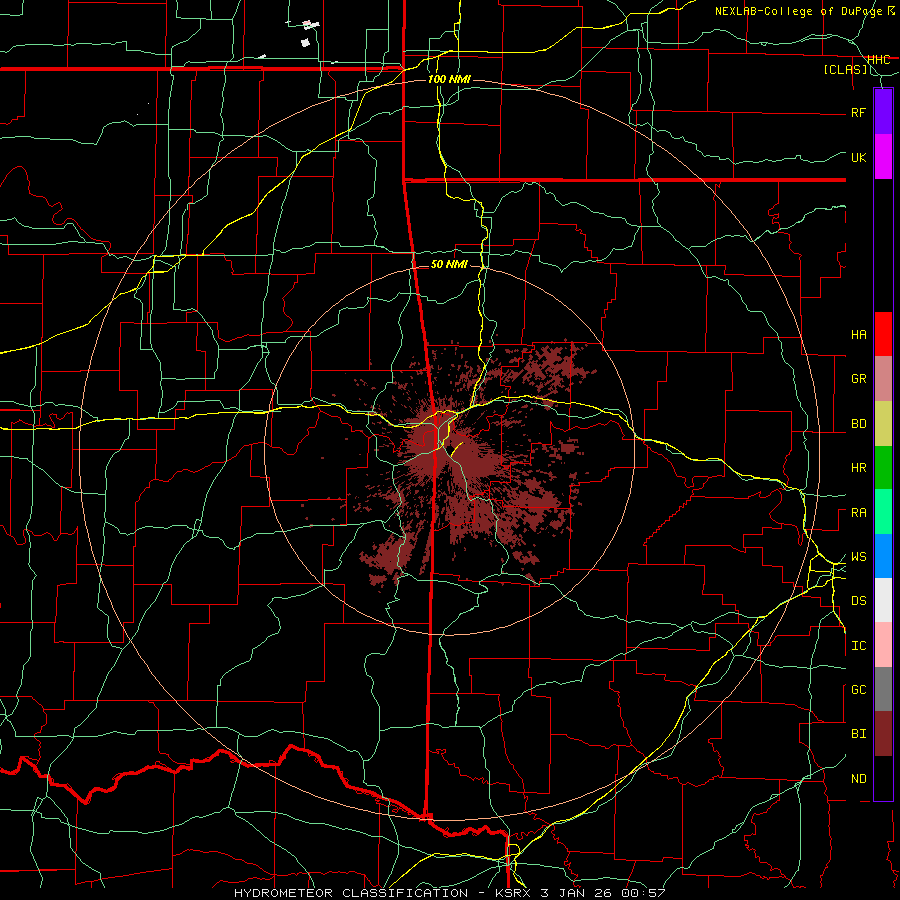Image resolution: width=900 pixels, height=900 pixels.
Task: Click the dark red BI legend swatch
Action: click(883, 734)
